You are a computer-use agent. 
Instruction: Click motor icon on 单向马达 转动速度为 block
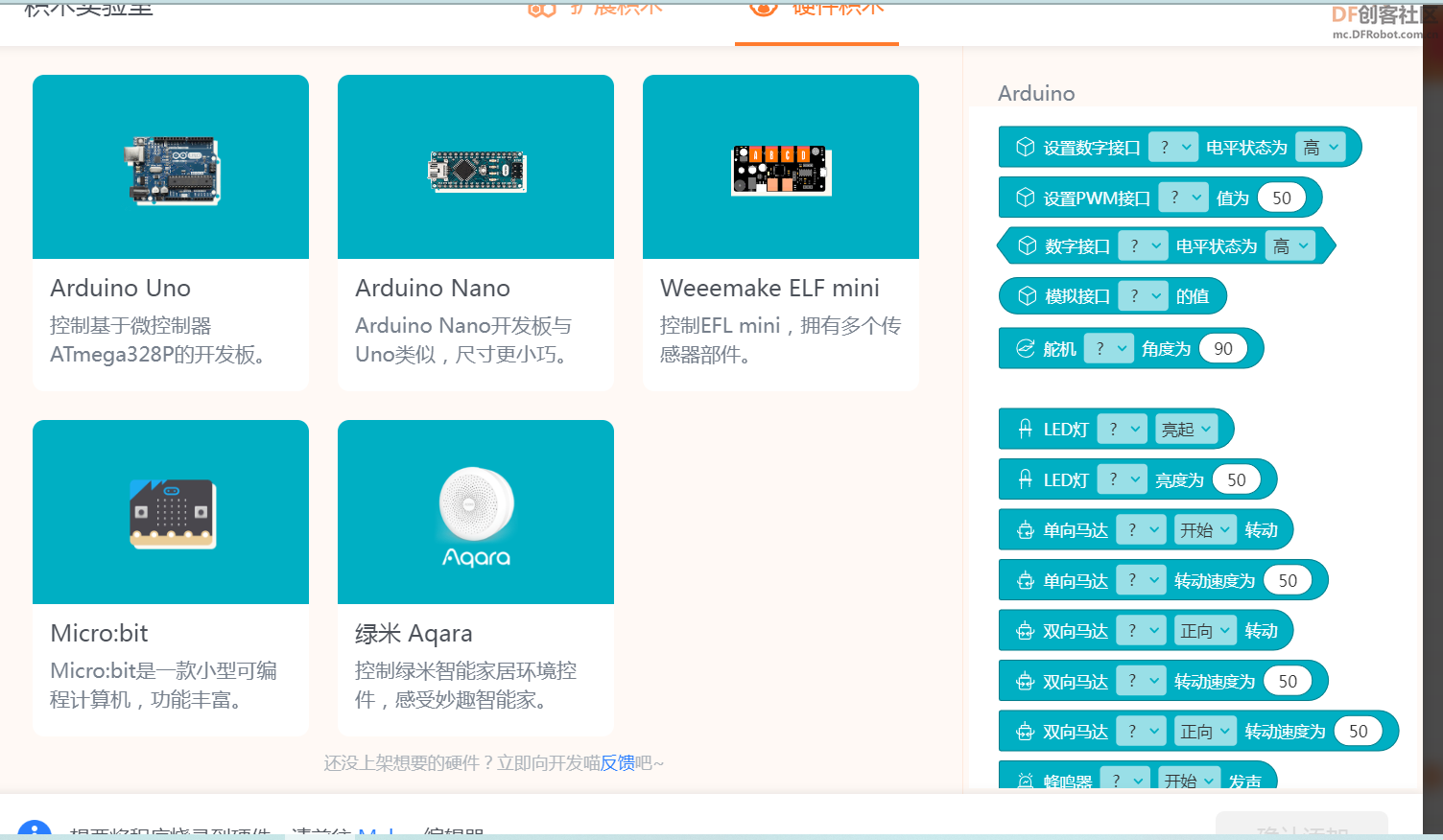pyautogui.click(x=1026, y=580)
